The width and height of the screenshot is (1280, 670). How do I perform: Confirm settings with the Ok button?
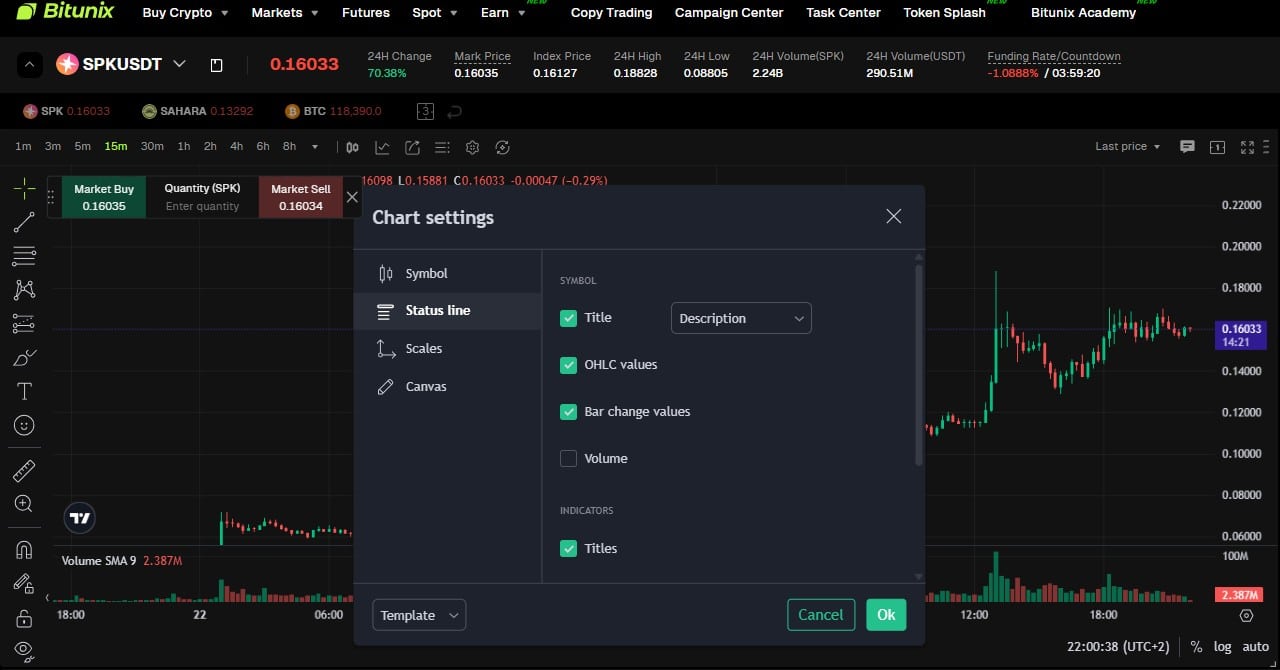(x=886, y=615)
